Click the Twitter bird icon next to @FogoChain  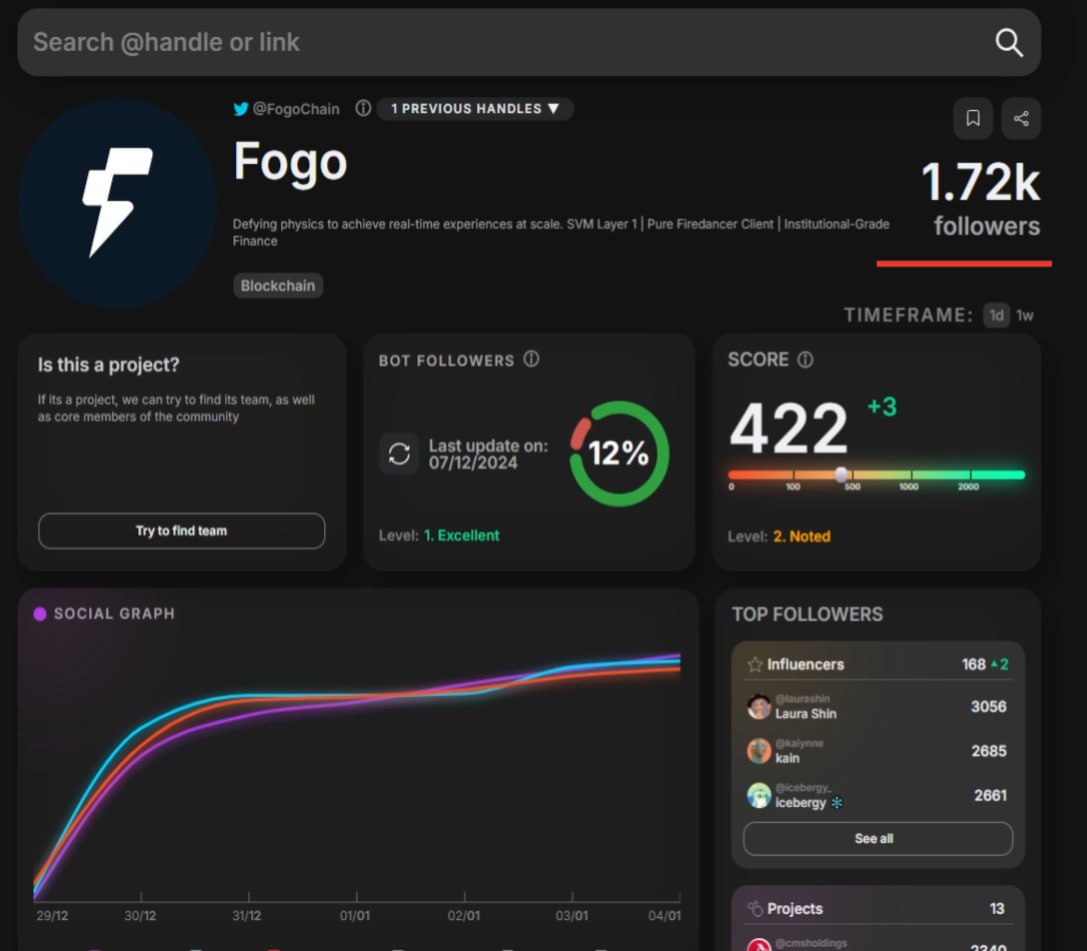tap(241, 109)
